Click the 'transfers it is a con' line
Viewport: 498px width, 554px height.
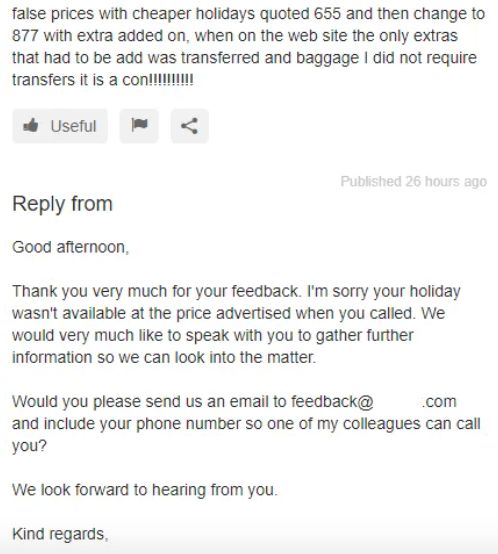[103, 80]
